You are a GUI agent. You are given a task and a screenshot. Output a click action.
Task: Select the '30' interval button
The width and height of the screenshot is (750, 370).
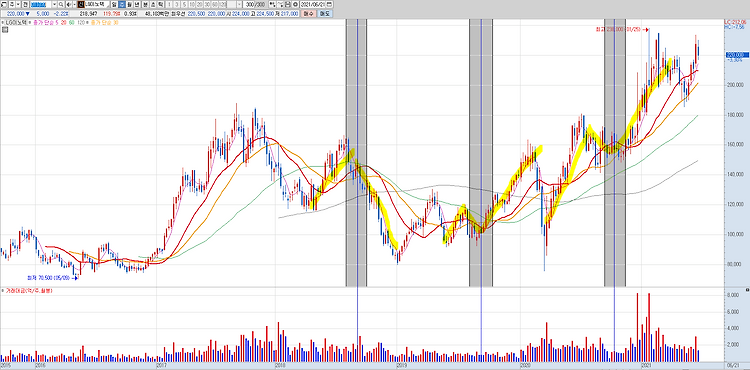point(207,4)
